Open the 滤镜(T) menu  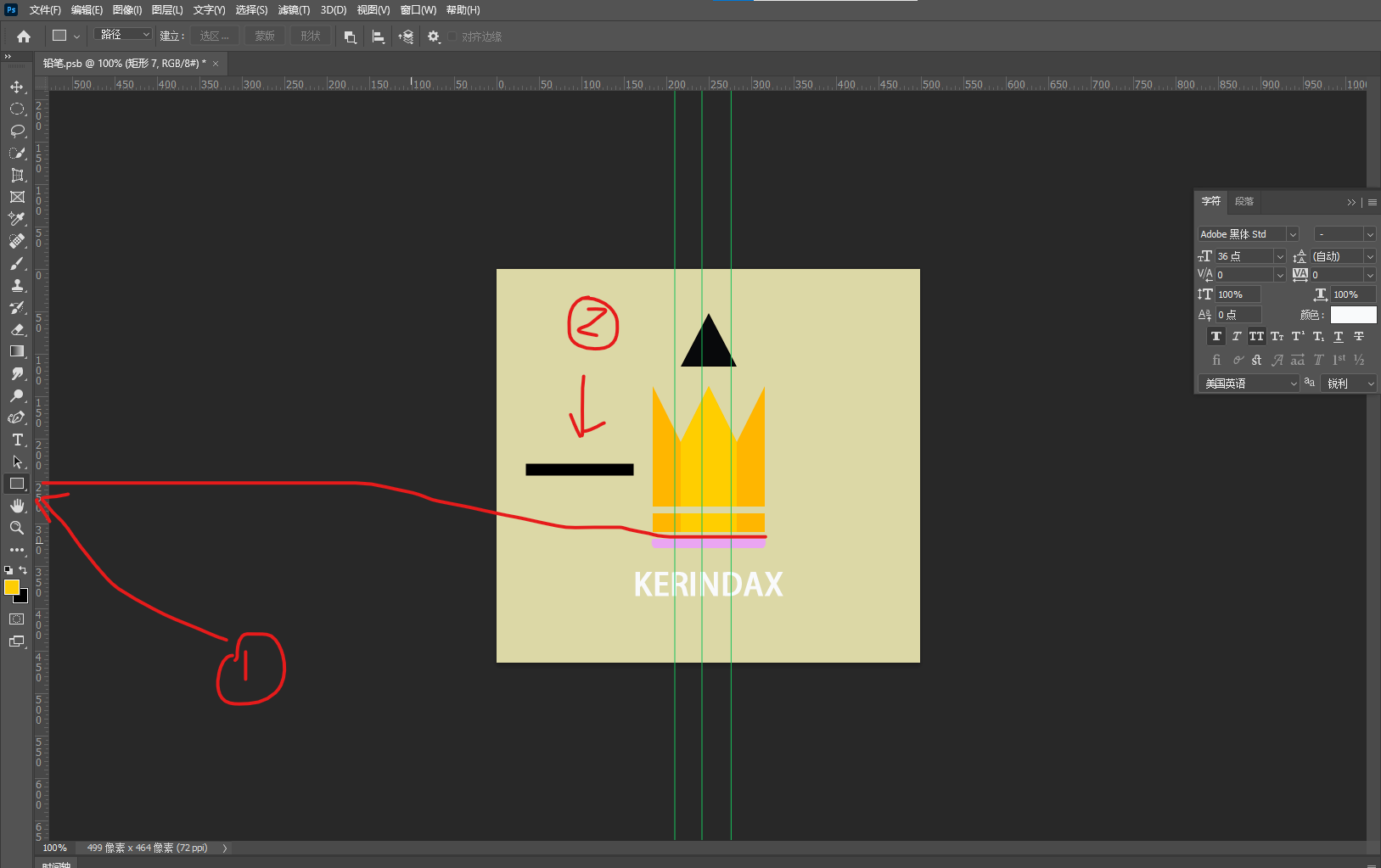tap(295, 10)
